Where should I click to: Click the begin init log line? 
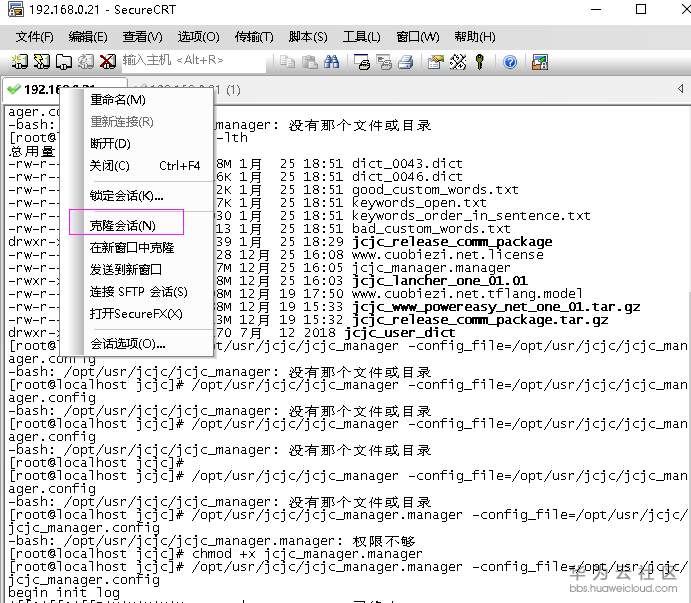(64, 593)
